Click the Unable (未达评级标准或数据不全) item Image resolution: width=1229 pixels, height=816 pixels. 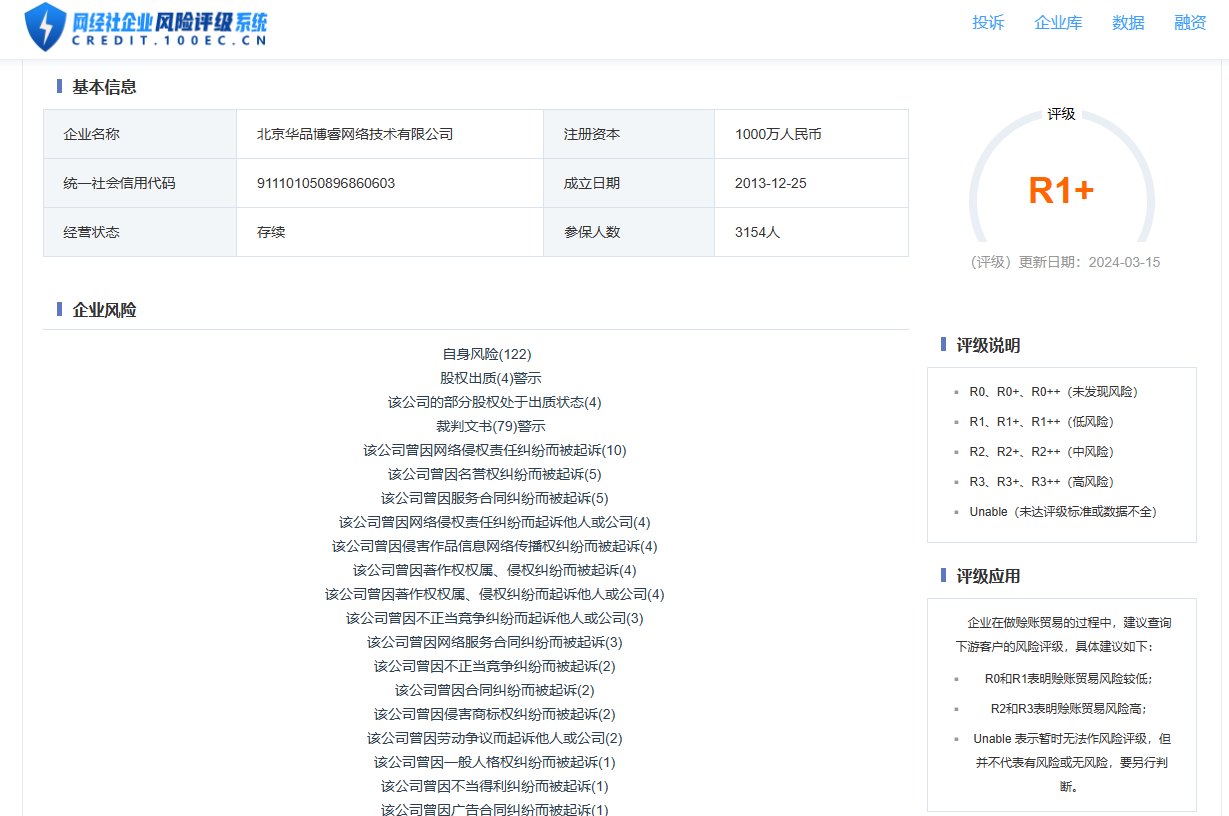pos(1063,512)
